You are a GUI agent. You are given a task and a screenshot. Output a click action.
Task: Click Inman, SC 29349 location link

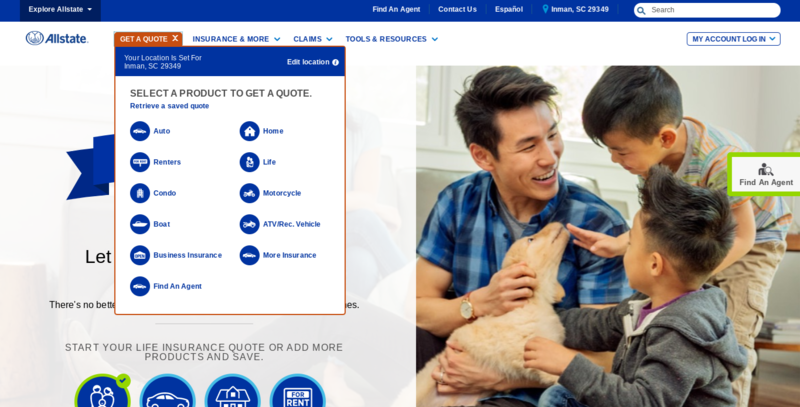[x=580, y=9]
